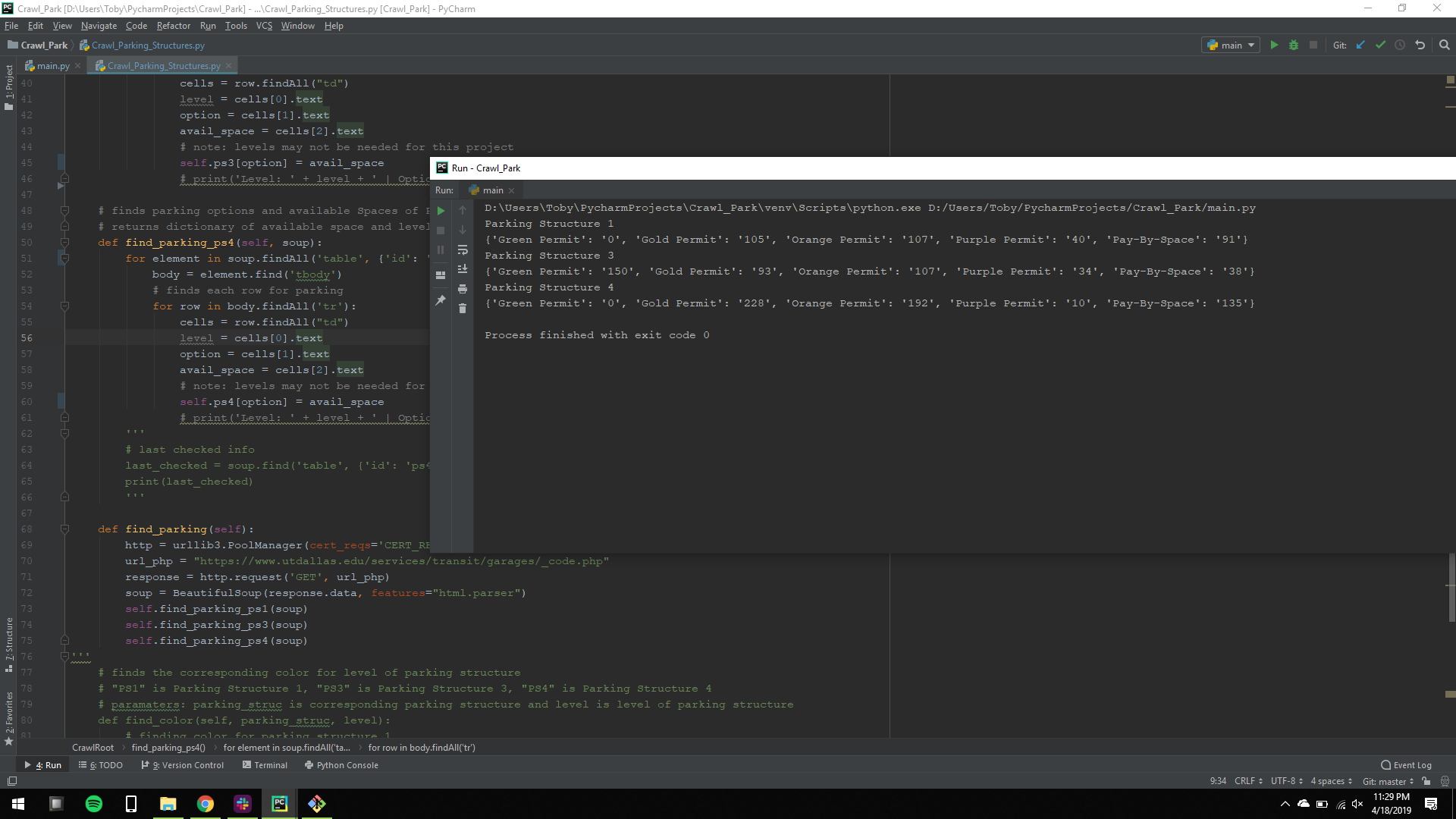Click the Git commit checkmark icon
Screen dimensions: 1456x819
(1380, 45)
